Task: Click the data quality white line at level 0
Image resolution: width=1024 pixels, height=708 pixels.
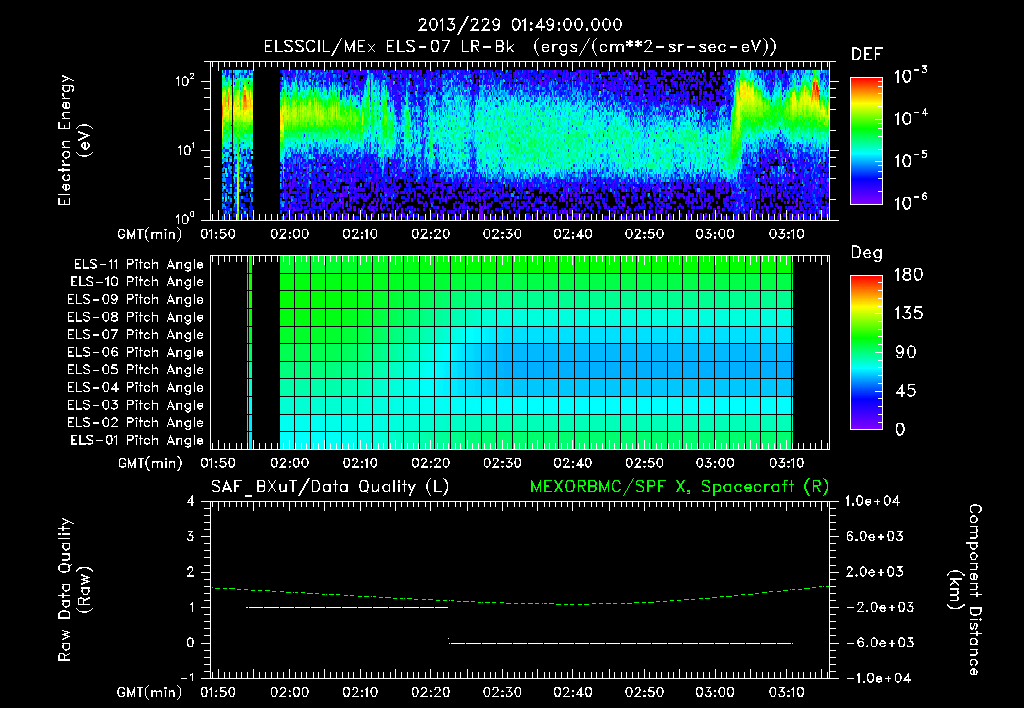Action: (620, 643)
